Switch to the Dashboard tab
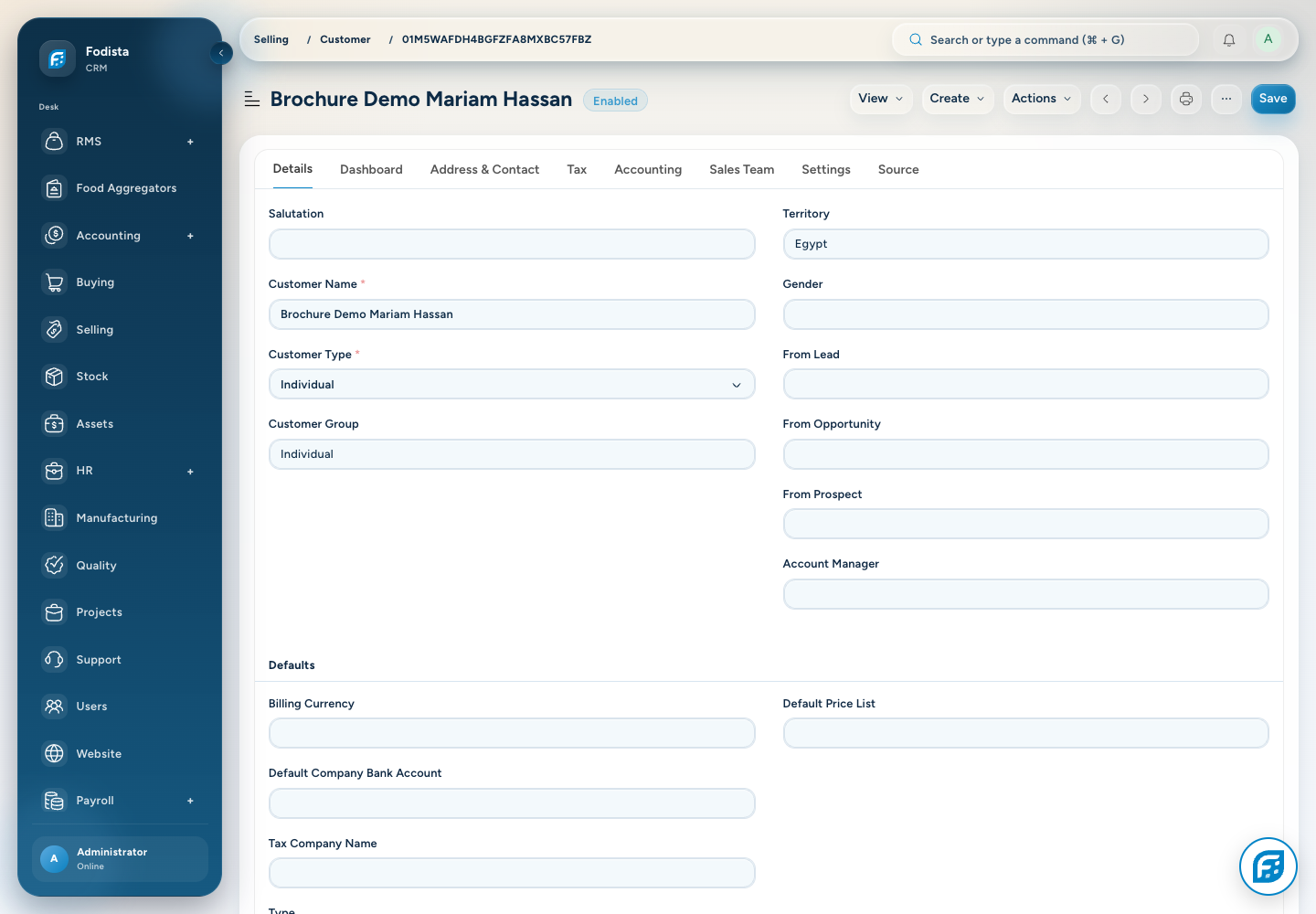 click(371, 169)
